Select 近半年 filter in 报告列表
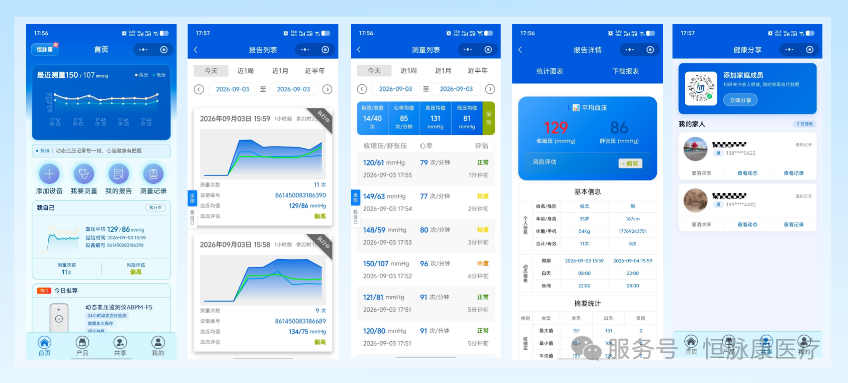The height and width of the screenshot is (383, 848). point(315,71)
